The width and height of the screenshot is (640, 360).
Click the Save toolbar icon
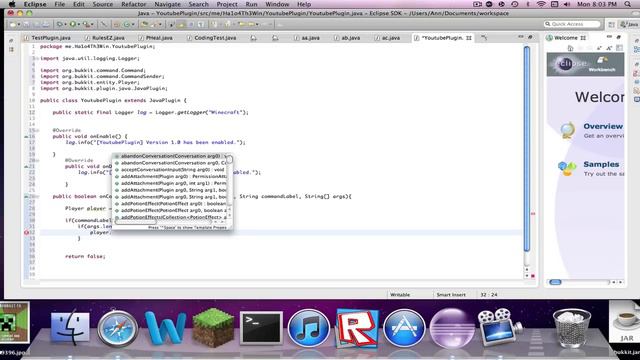(x=27, y=24)
